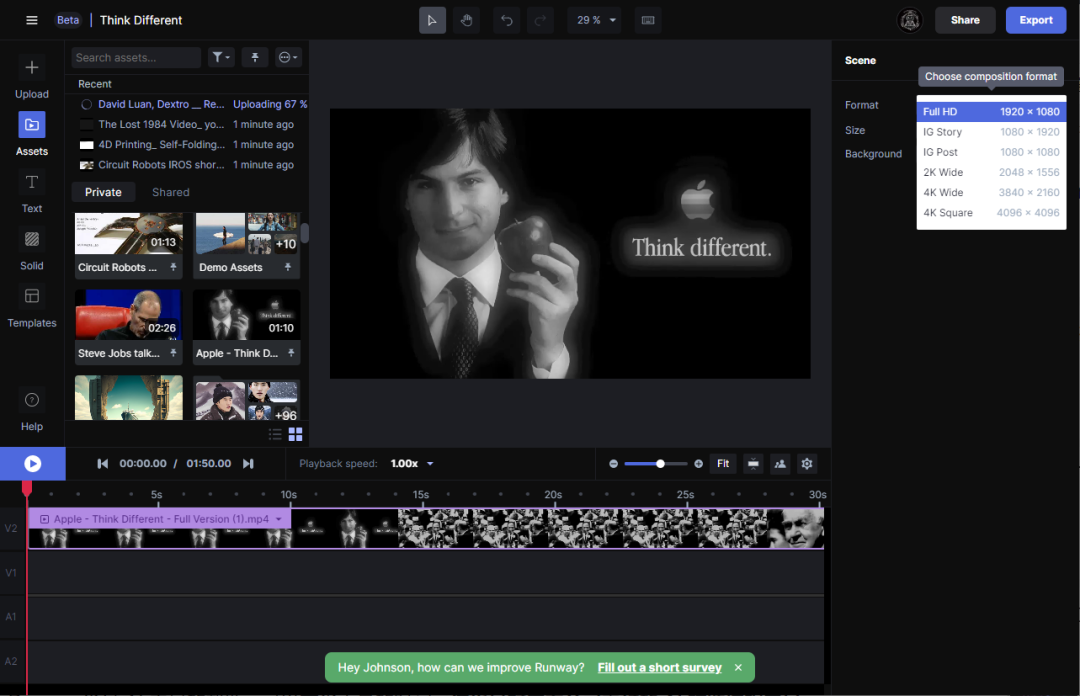Open the playback speed 1.00x dropdown
Screen dimensions: 1080x696
pos(412,464)
